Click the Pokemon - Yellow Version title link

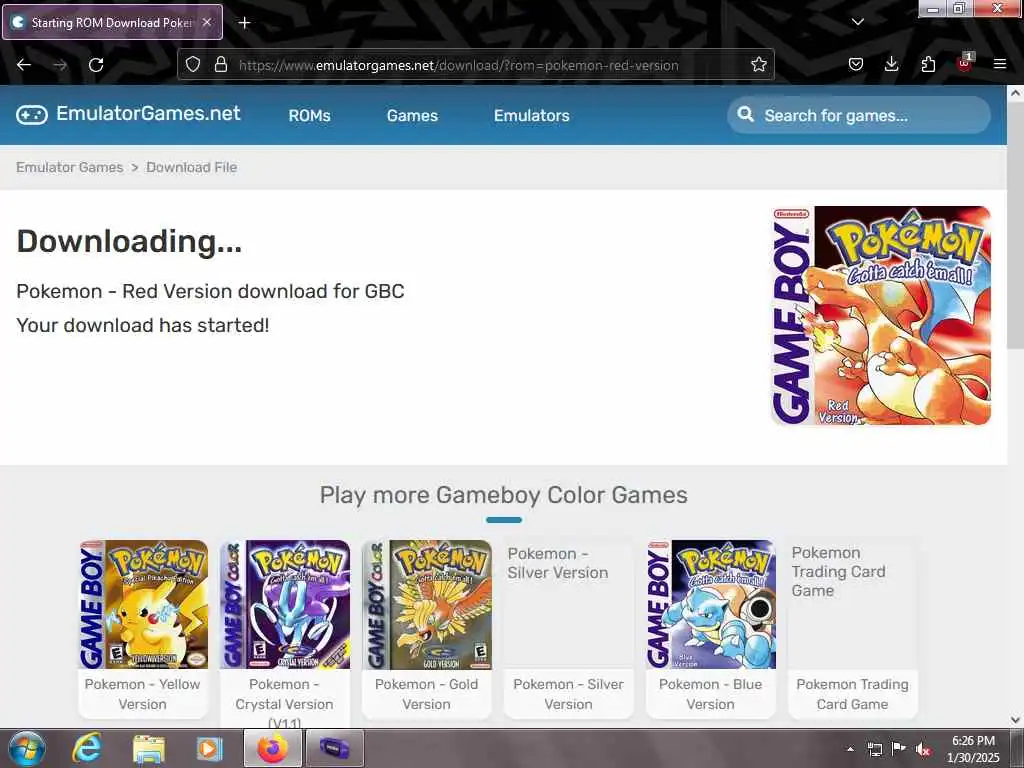(142, 694)
